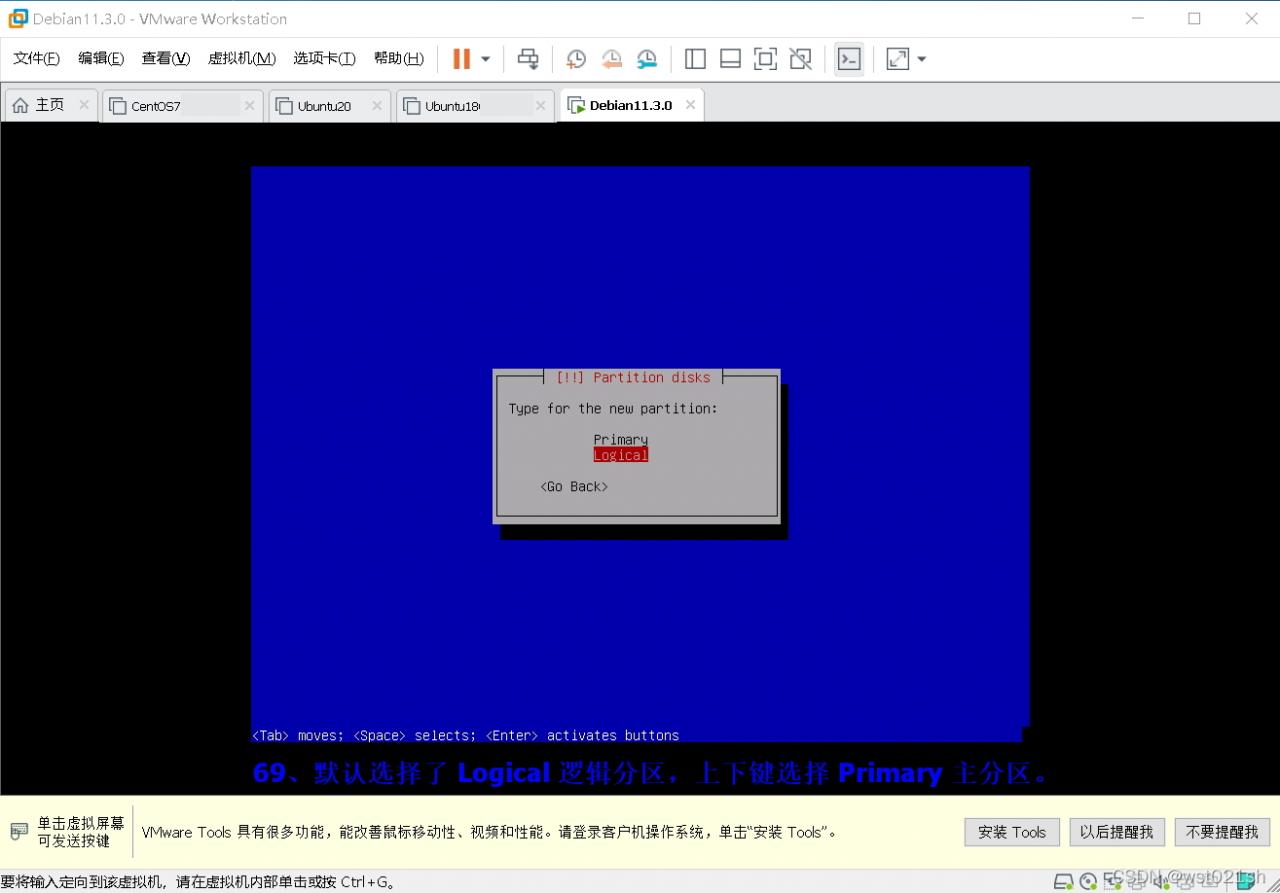Click the keyboard hint icon in the info bar
Viewport: 1280px width, 893px height.
(x=19, y=832)
